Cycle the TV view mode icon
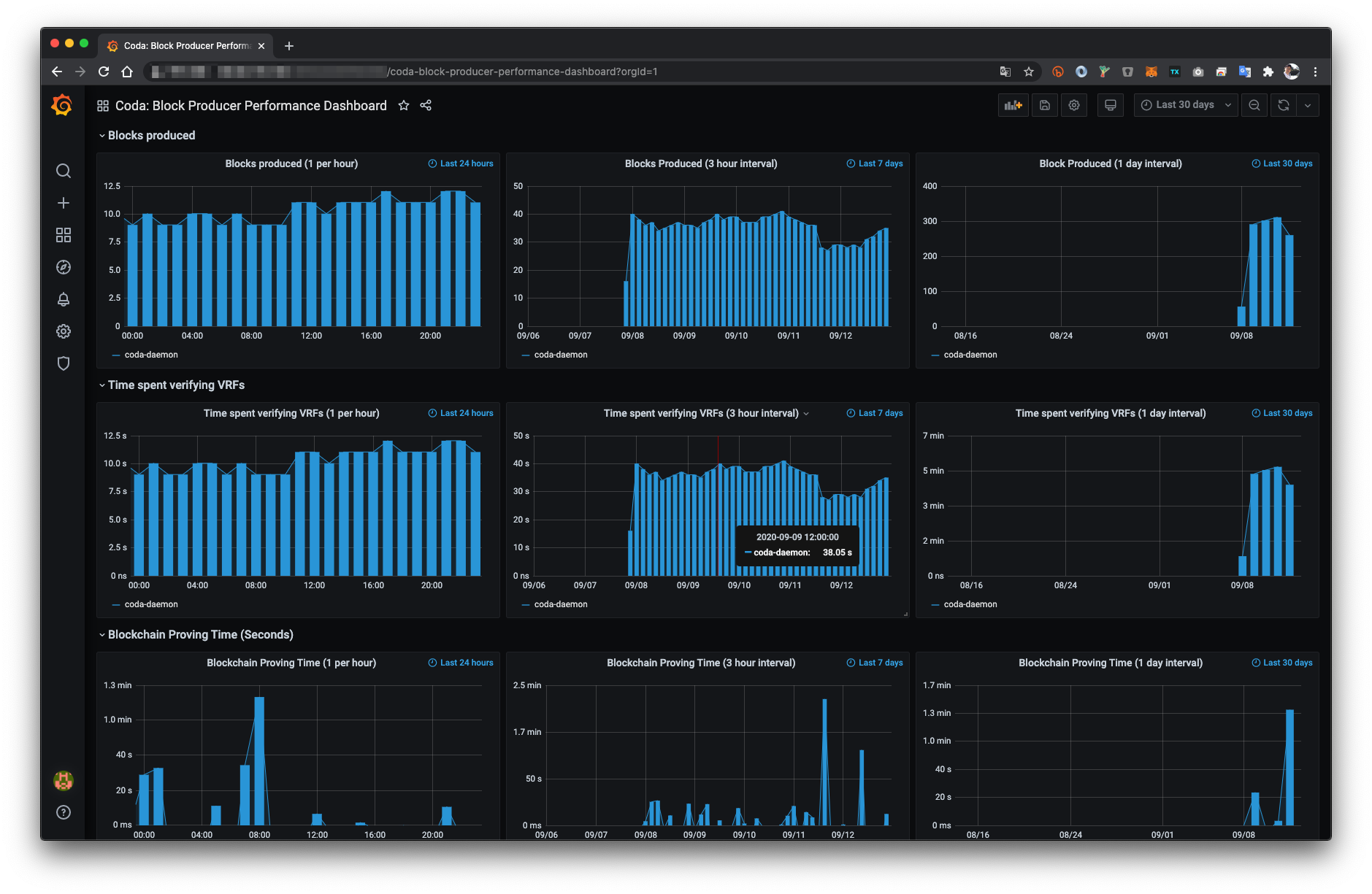1372x894 pixels. point(1110,105)
